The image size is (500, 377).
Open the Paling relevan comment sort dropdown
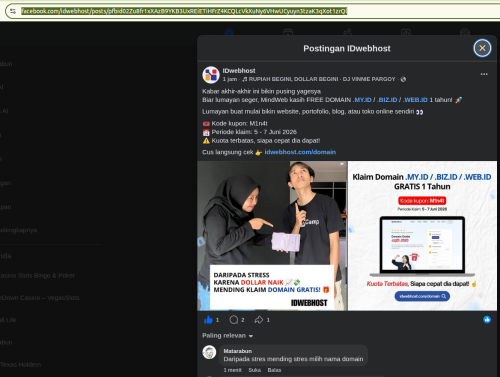[x=227, y=336]
